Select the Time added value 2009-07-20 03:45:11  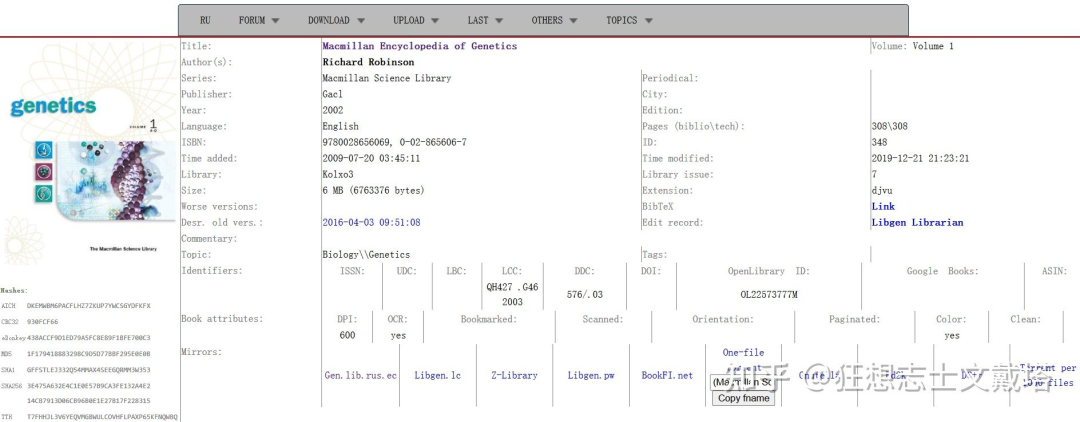coord(371,158)
